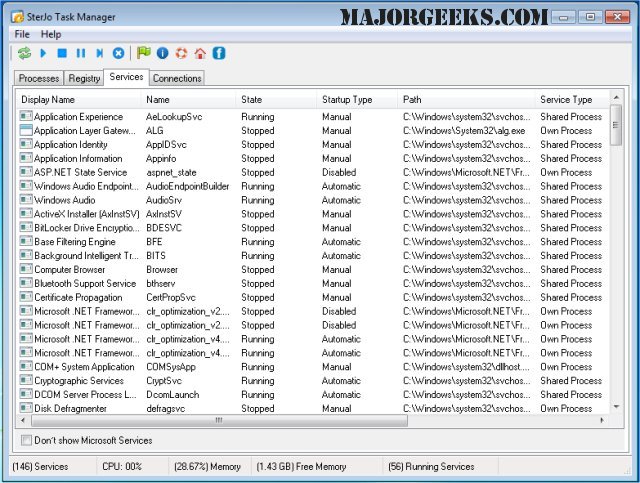Viewport: 640px width, 483px height.
Task: Click the (56) Running Services entry
Action: point(431,466)
